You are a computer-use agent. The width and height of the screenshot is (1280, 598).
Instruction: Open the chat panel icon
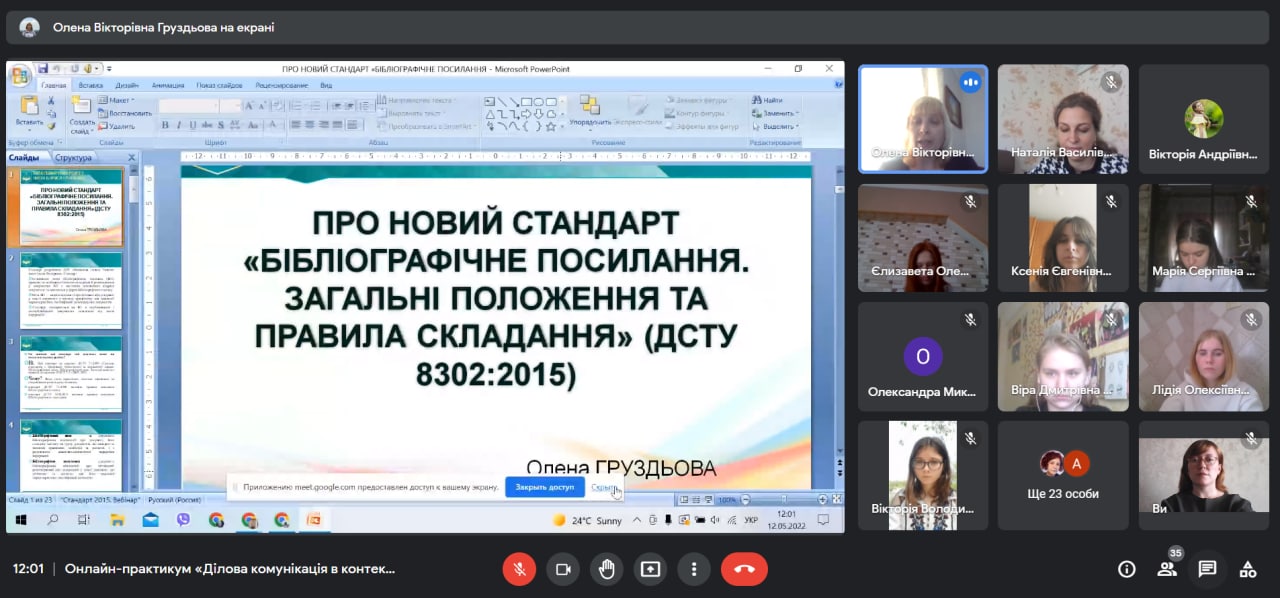(1207, 569)
